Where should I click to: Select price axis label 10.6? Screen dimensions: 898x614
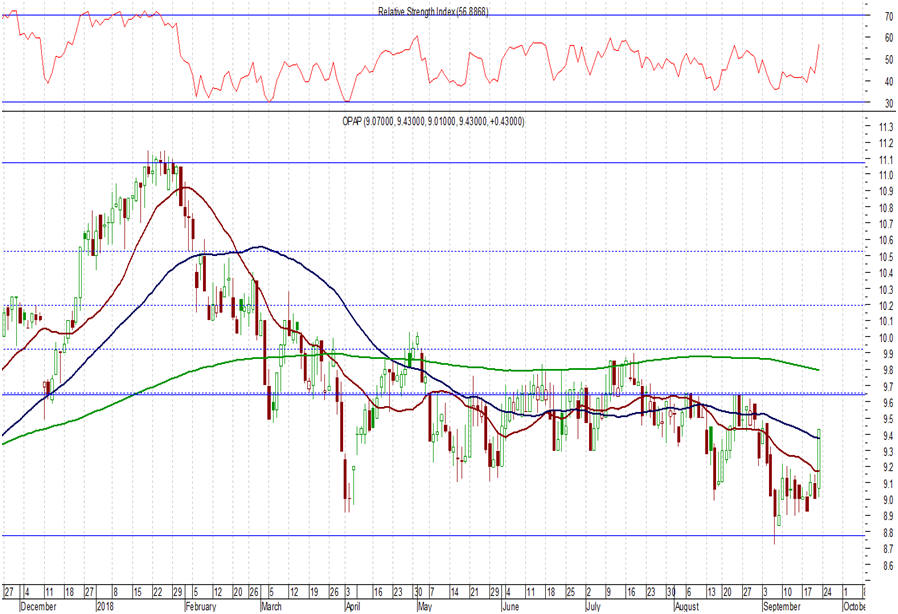[887, 241]
